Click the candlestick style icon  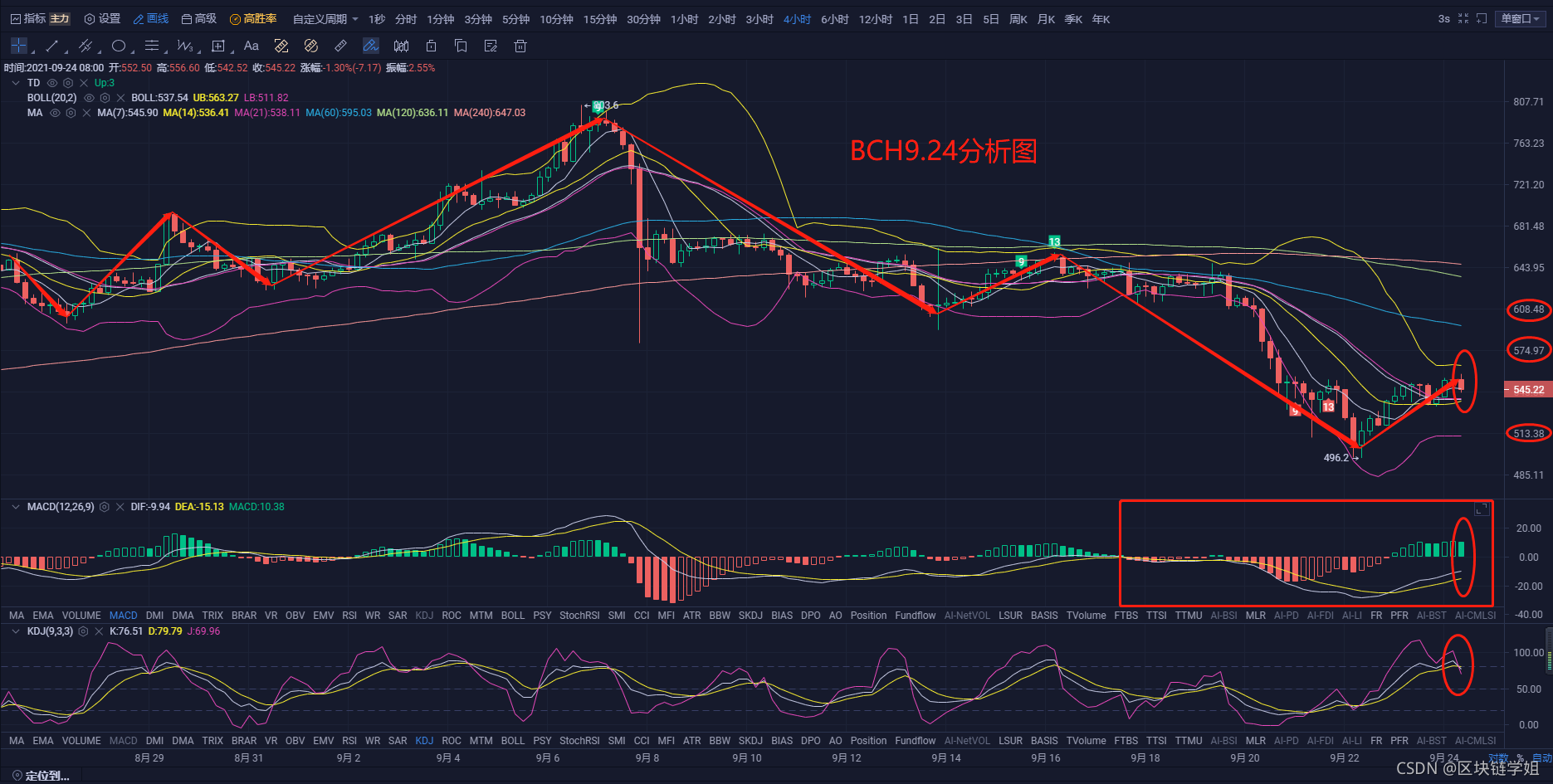pos(402,46)
